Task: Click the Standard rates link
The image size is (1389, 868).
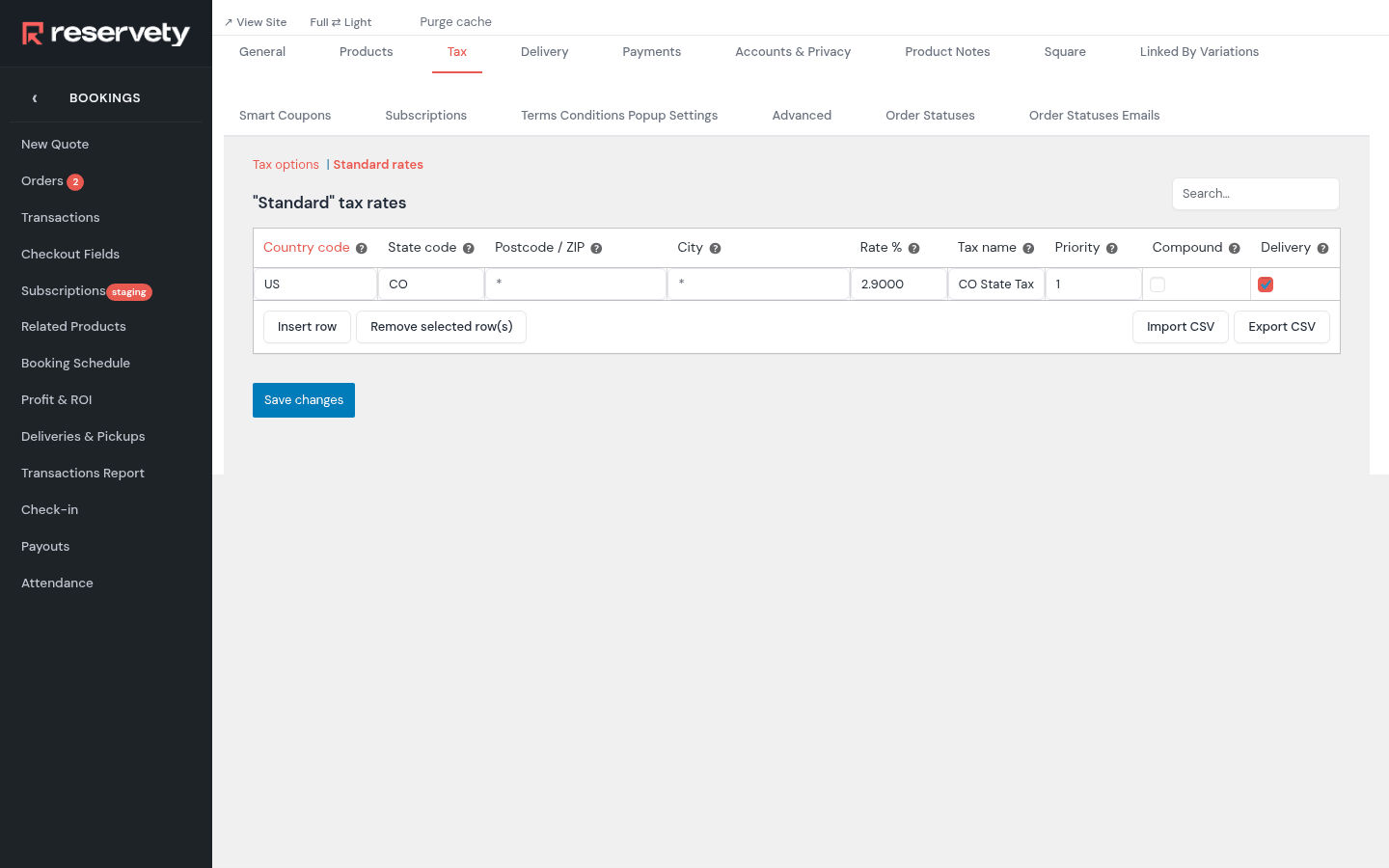Action: pos(378,165)
